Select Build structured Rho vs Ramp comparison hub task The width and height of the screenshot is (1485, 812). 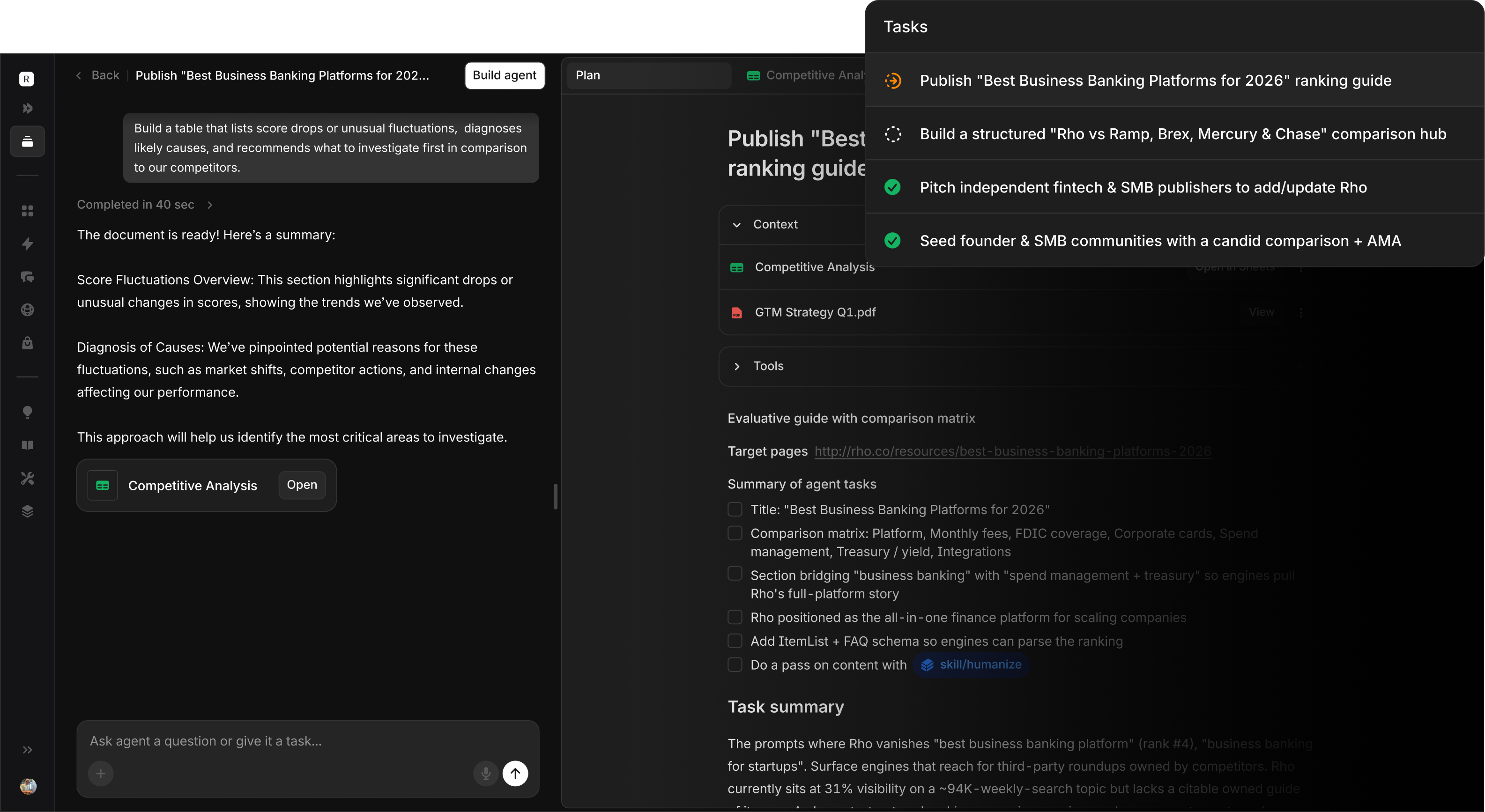tap(1175, 134)
